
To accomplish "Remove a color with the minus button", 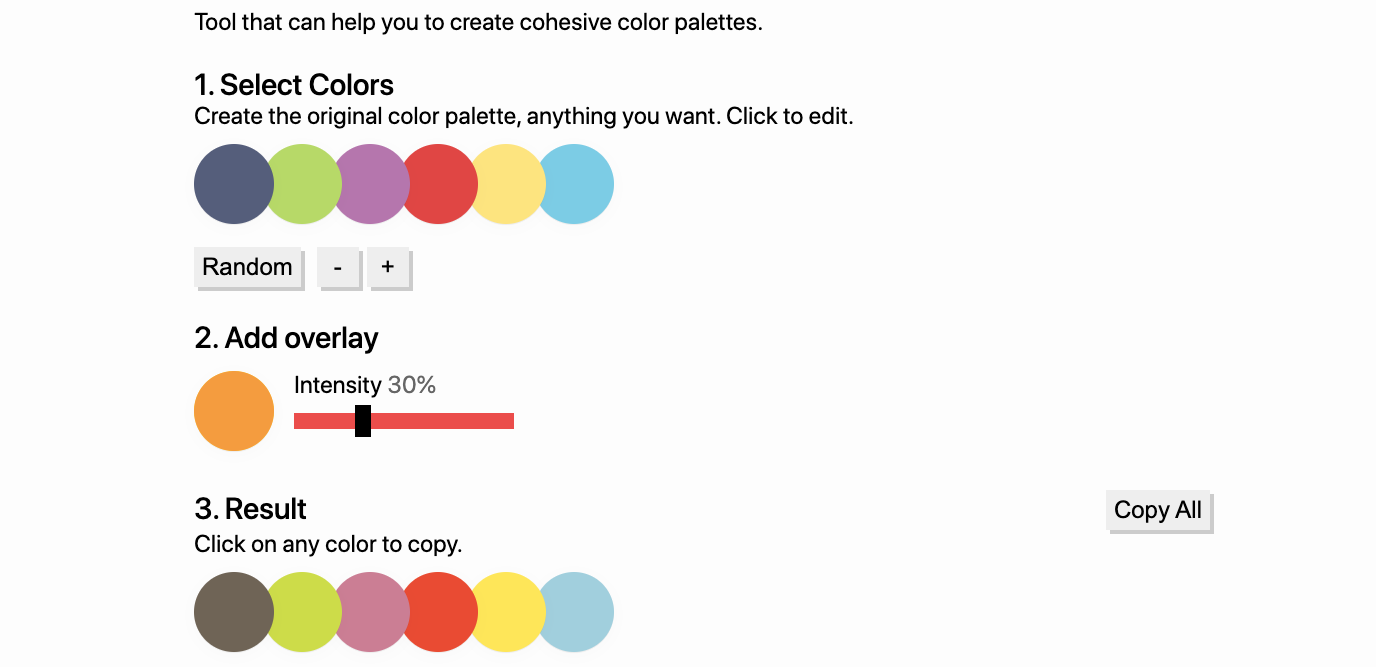I will coord(338,267).
